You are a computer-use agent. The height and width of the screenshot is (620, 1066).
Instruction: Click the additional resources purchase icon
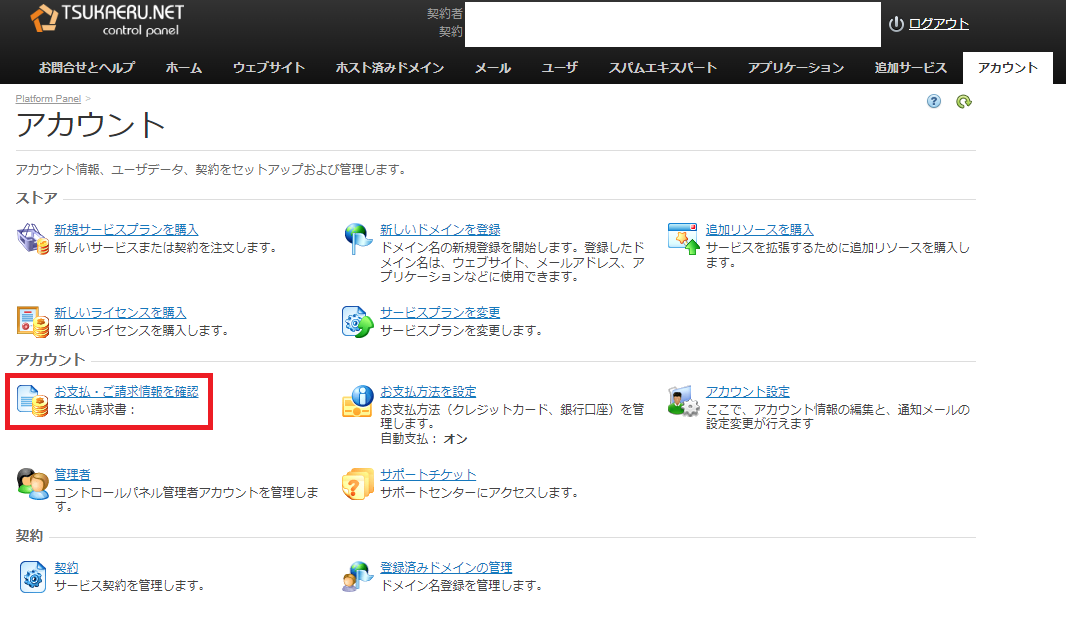[683, 239]
